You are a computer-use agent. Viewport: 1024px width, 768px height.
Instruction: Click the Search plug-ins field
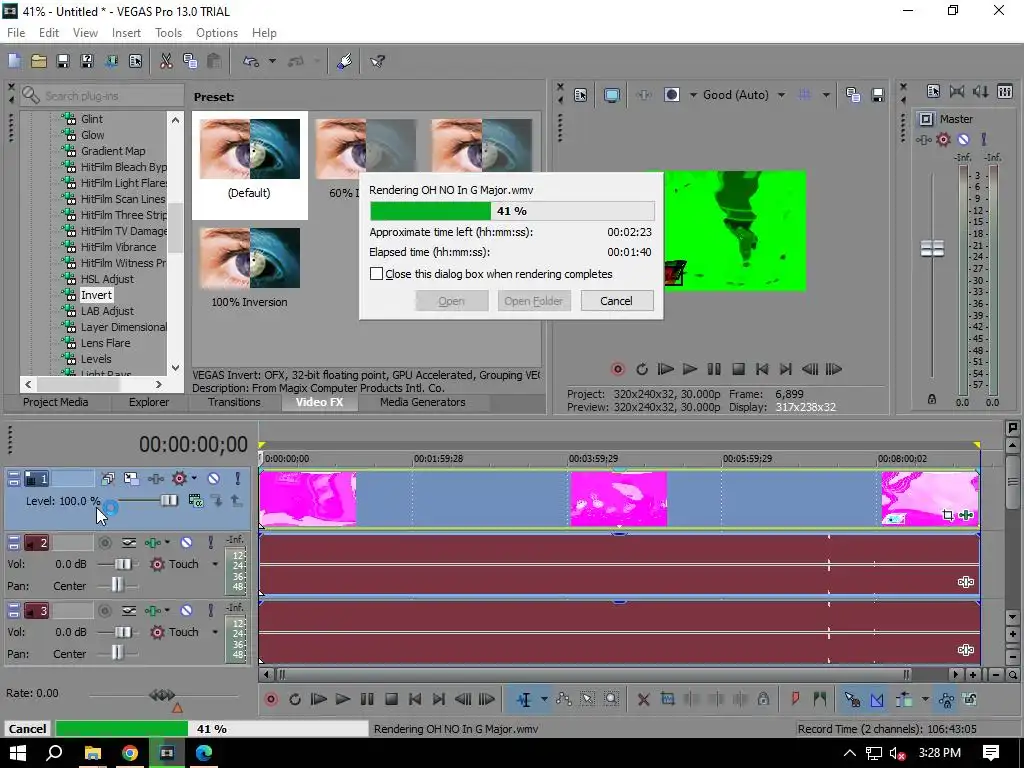point(102,95)
